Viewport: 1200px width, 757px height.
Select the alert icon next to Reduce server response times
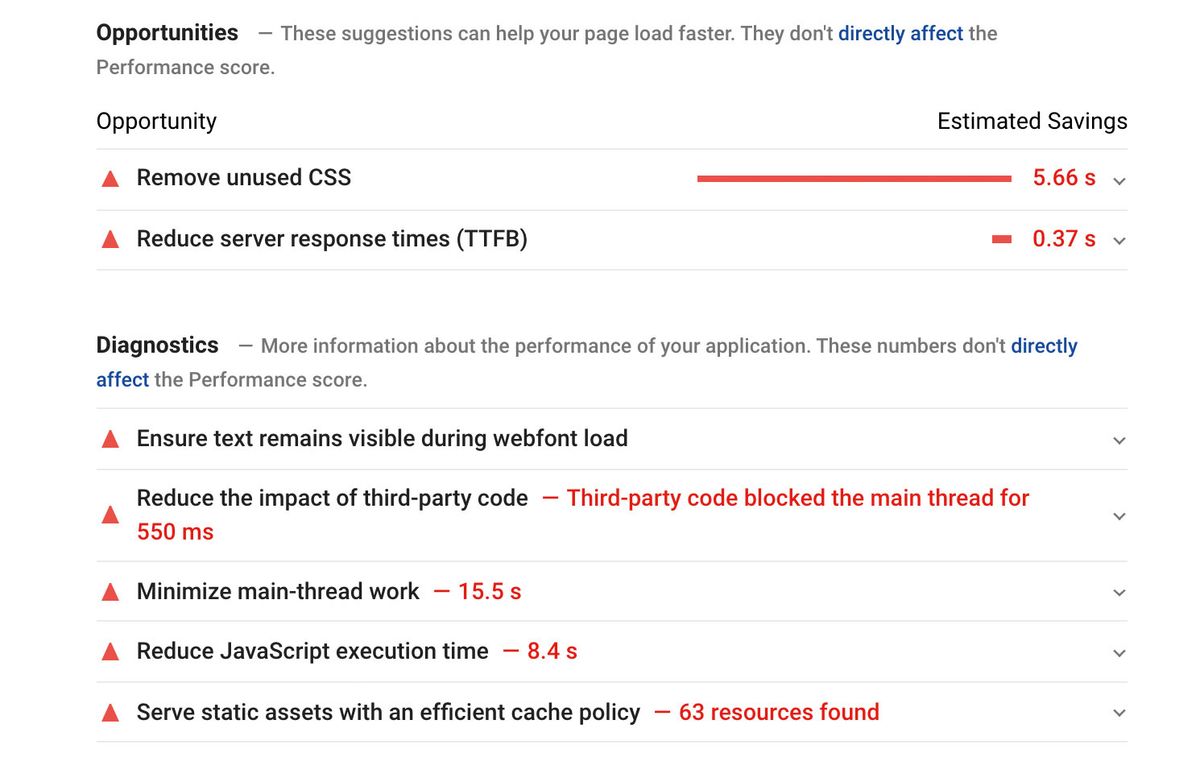[110, 238]
